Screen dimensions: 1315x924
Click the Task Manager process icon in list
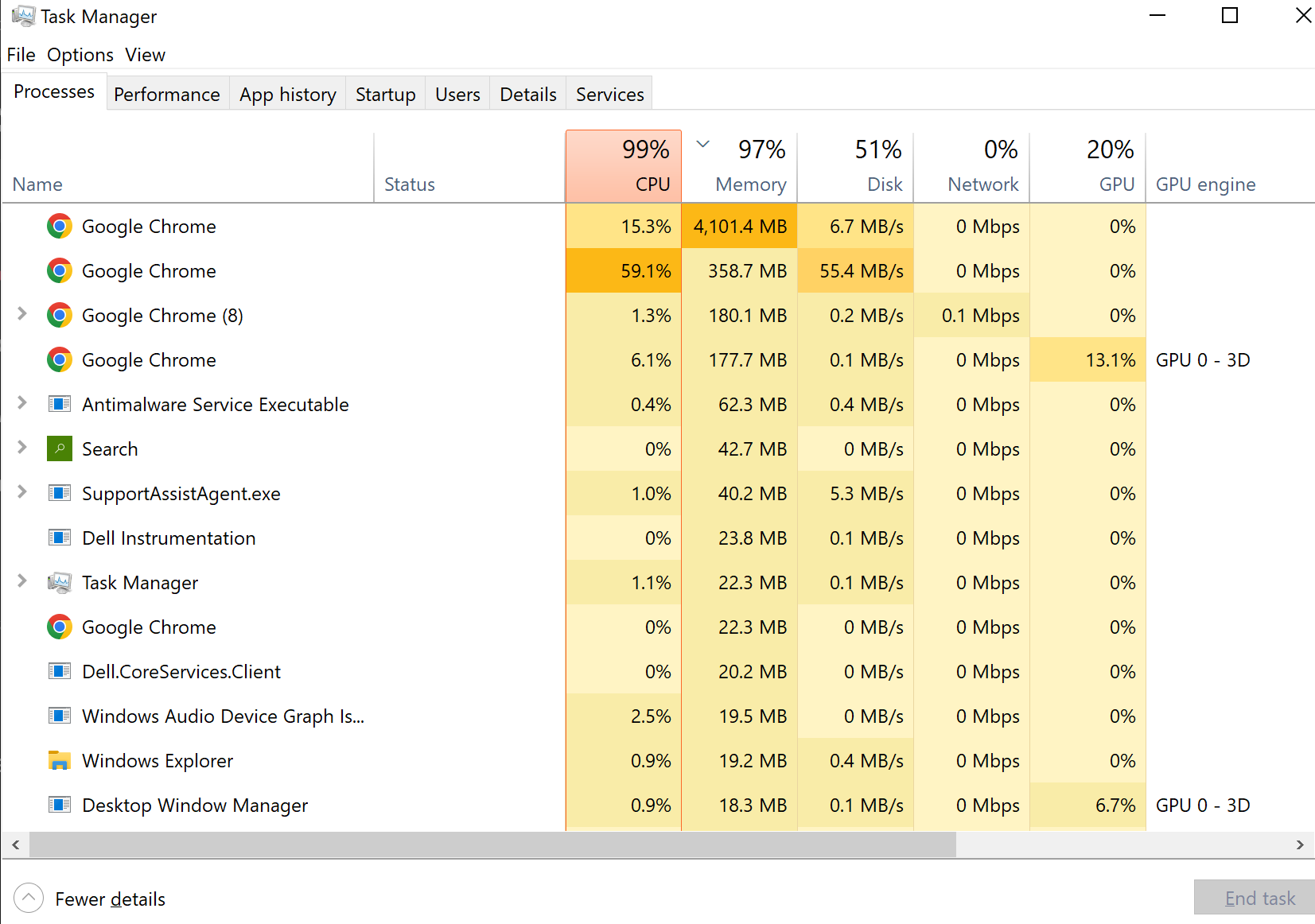click(x=60, y=582)
